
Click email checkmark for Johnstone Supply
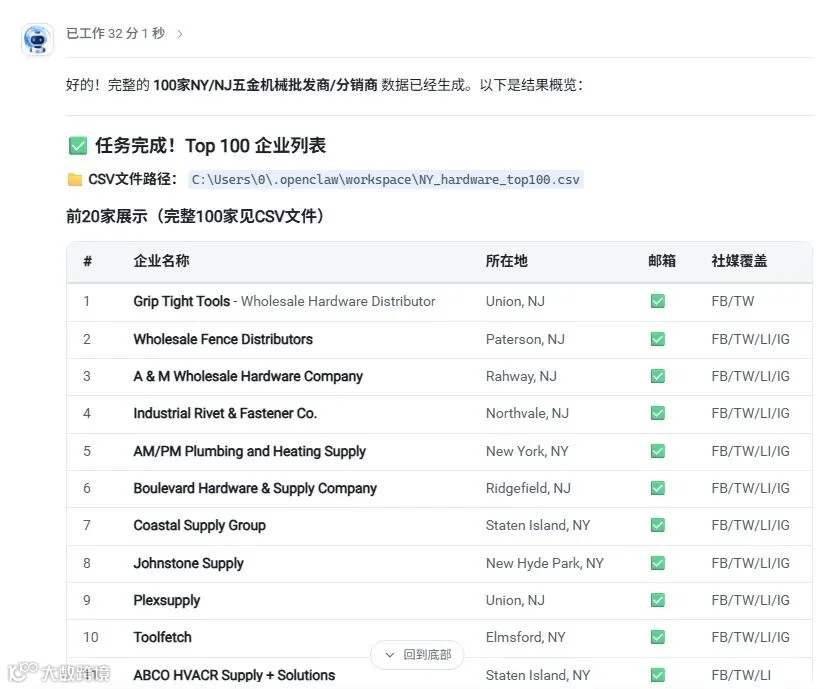[x=658, y=563]
